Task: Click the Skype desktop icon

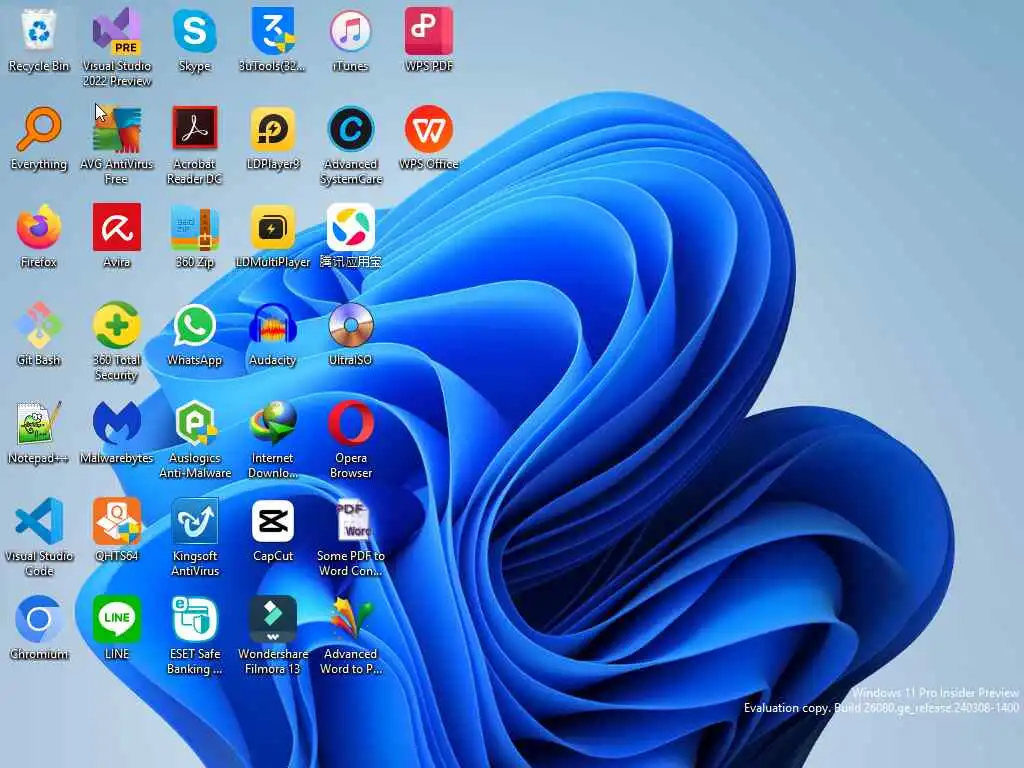Action: coord(195,31)
